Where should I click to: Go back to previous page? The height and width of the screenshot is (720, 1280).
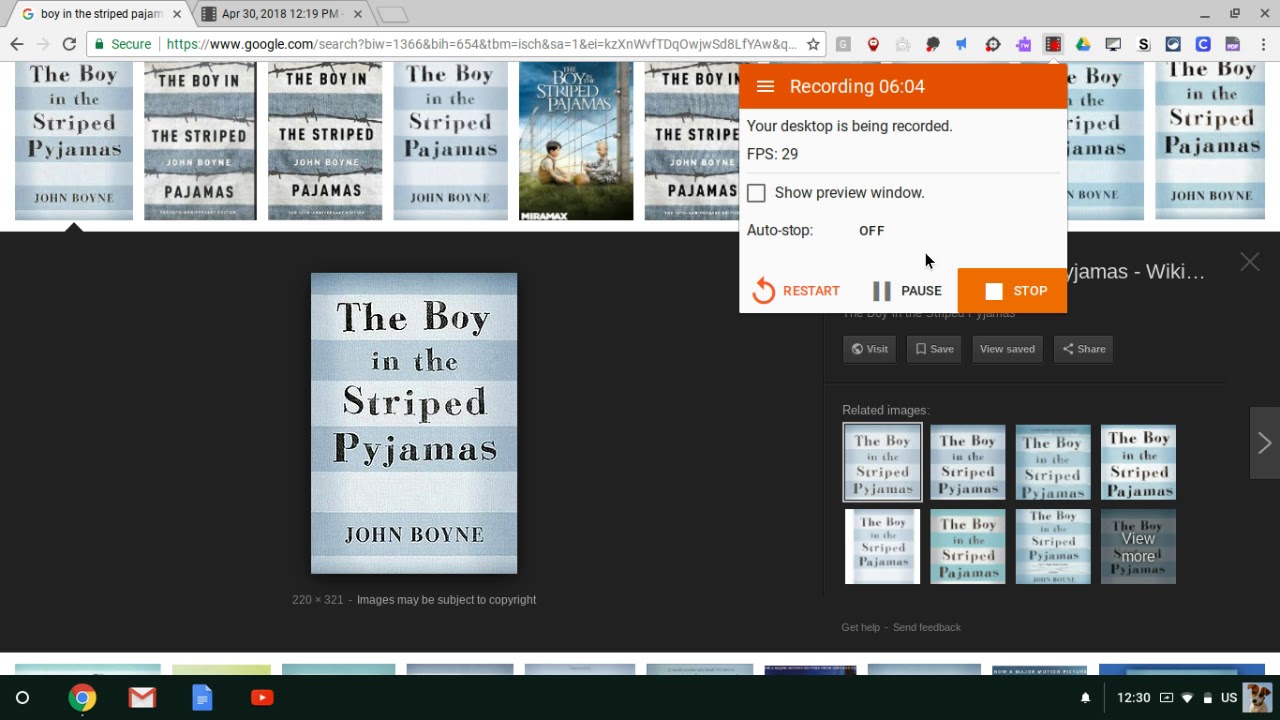pos(16,44)
